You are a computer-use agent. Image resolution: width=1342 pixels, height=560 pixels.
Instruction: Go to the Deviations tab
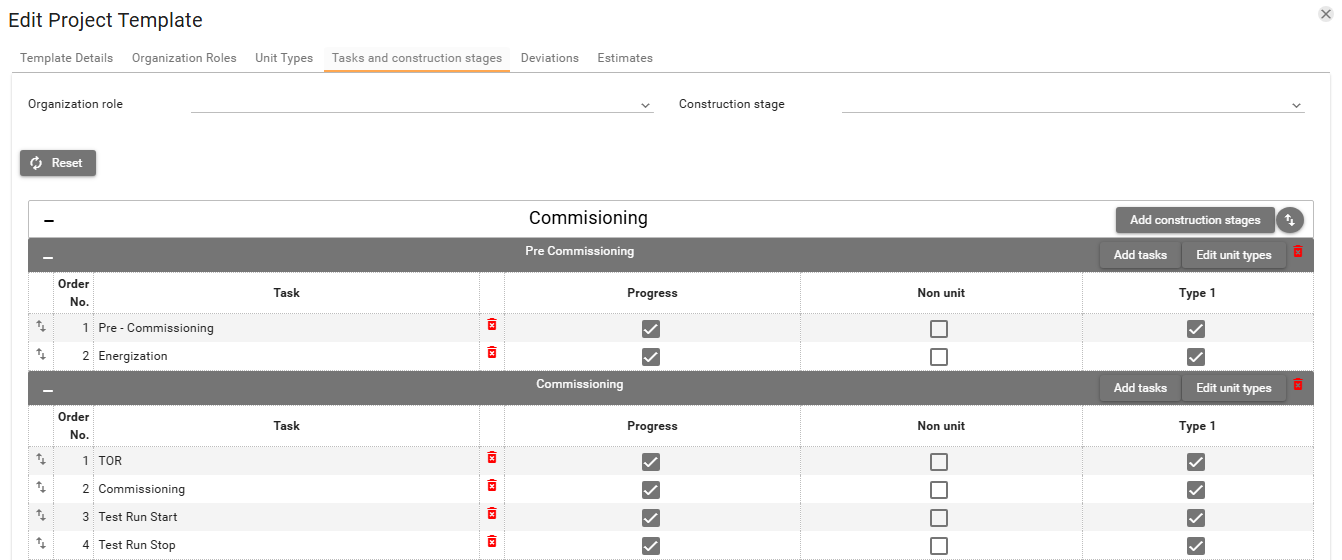pyautogui.click(x=550, y=58)
